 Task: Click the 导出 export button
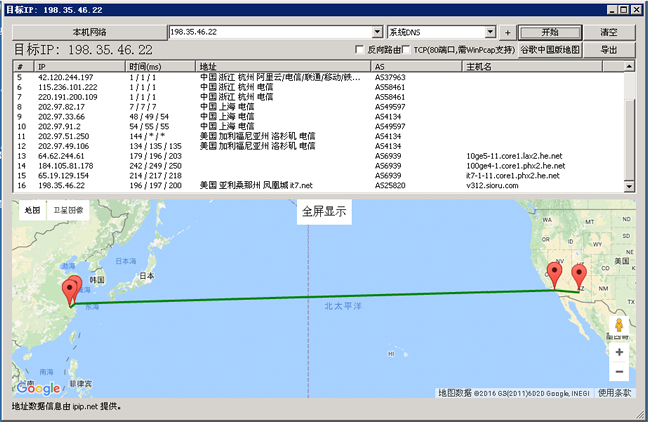coord(608,49)
